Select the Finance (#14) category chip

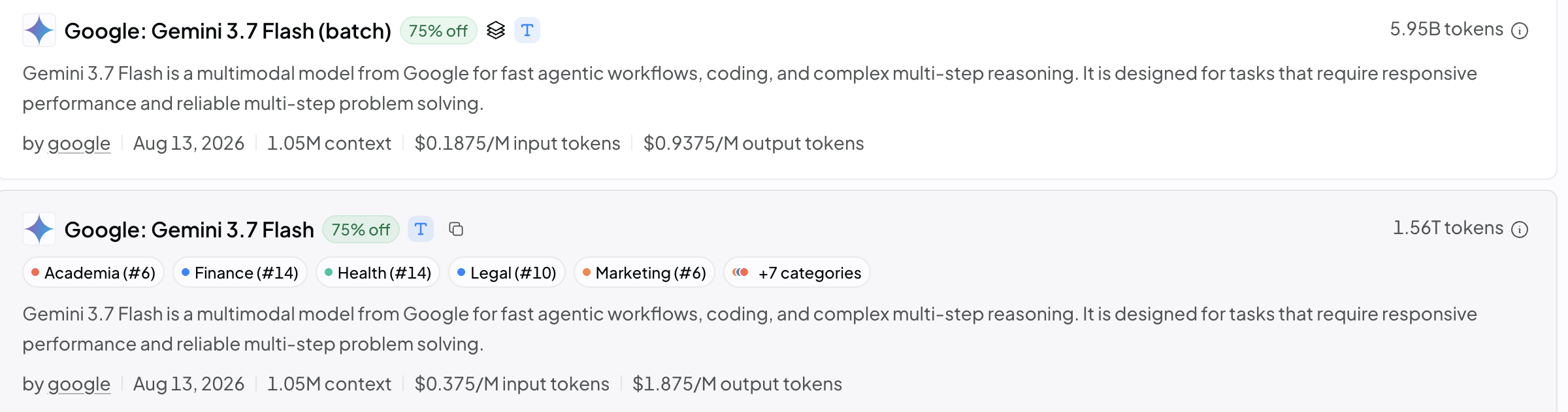[x=240, y=273]
